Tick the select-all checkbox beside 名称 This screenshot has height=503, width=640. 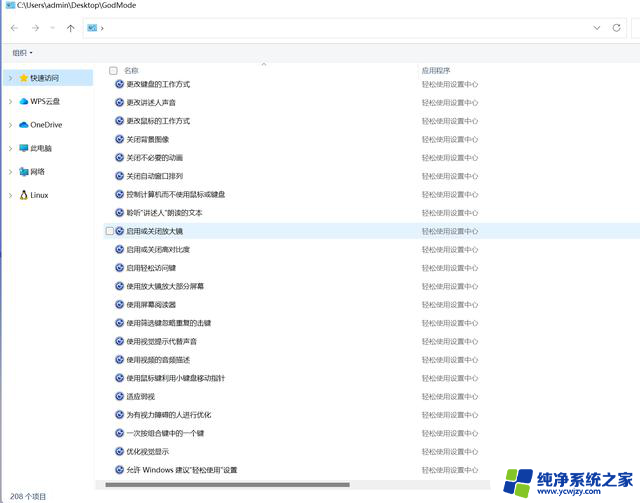point(113,71)
